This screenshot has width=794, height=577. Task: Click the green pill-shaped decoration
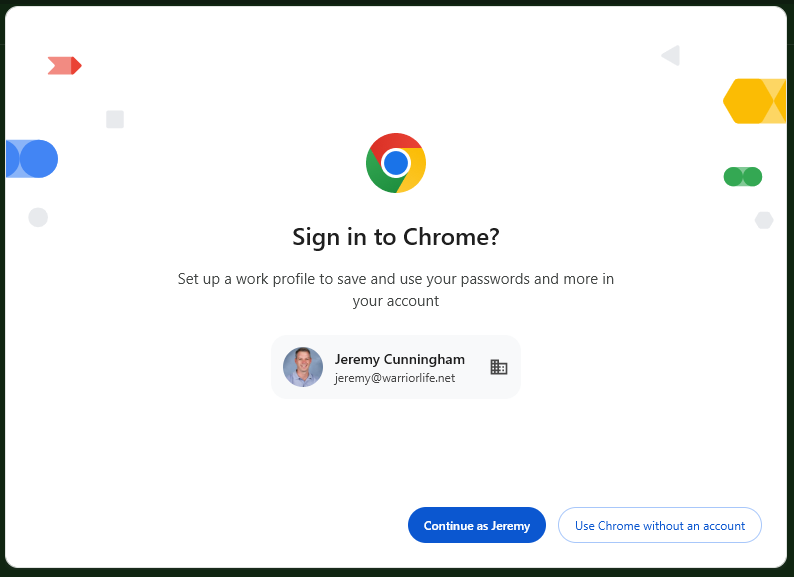coord(743,177)
